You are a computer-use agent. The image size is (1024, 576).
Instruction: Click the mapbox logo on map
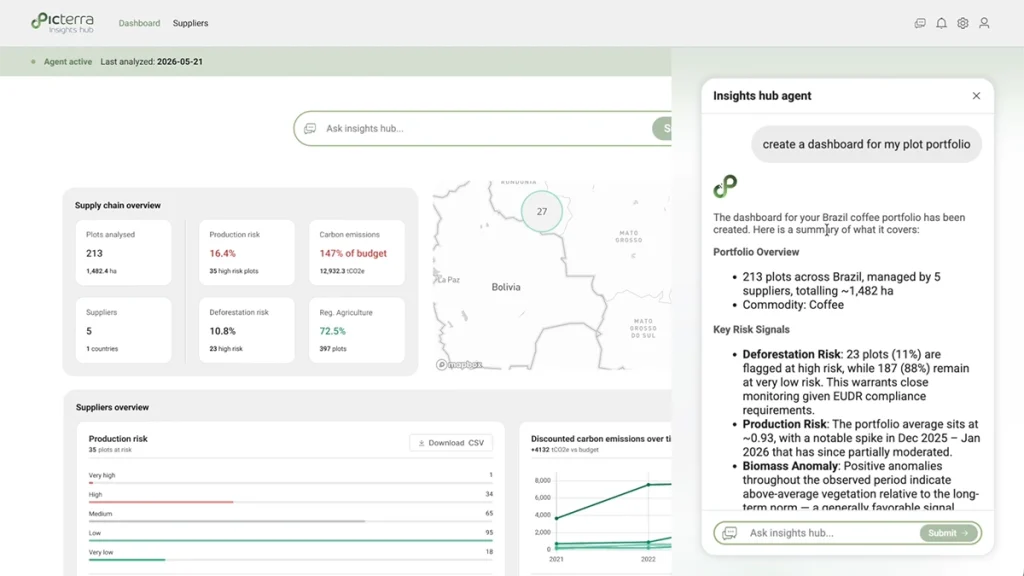459,364
